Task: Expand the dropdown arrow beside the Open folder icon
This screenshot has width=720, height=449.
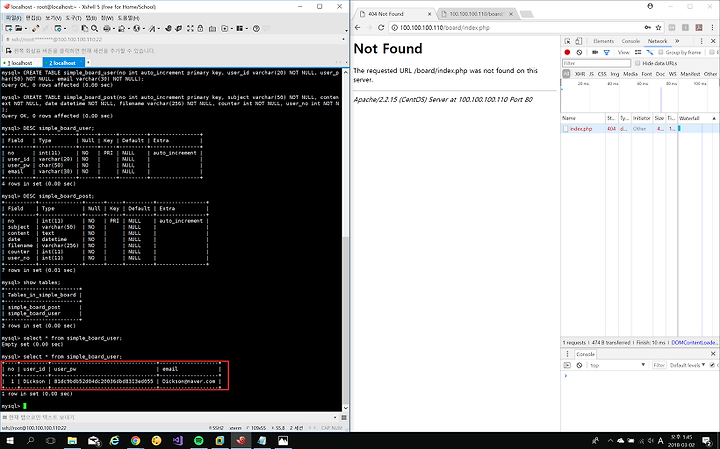Action: pyautogui.click(x=26, y=28)
